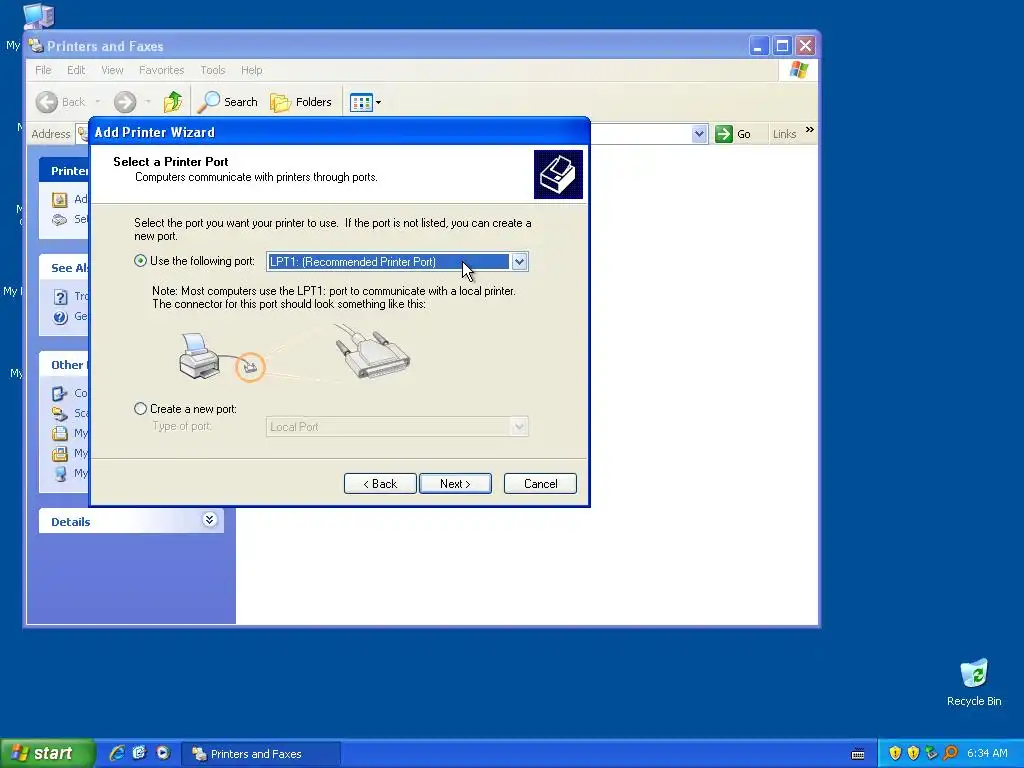Viewport: 1024px width, 768px height.
Task: Click the My Pictures icon in Other Places
Action: [60, 453]
